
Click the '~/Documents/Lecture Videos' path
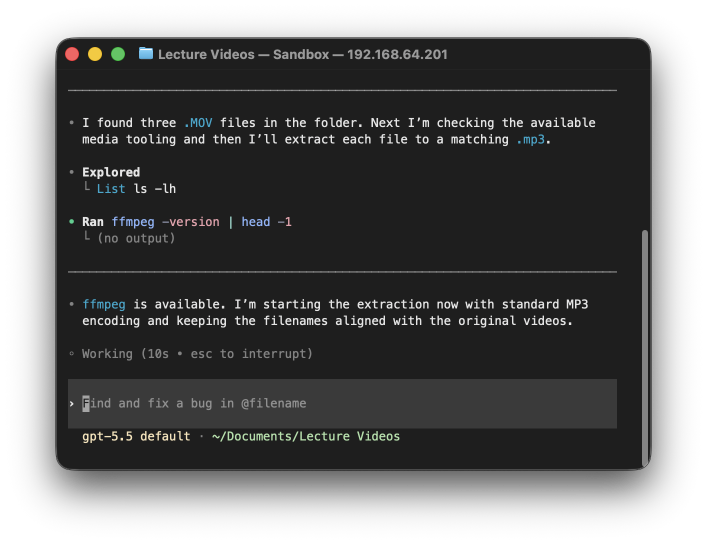coord(306,436)
